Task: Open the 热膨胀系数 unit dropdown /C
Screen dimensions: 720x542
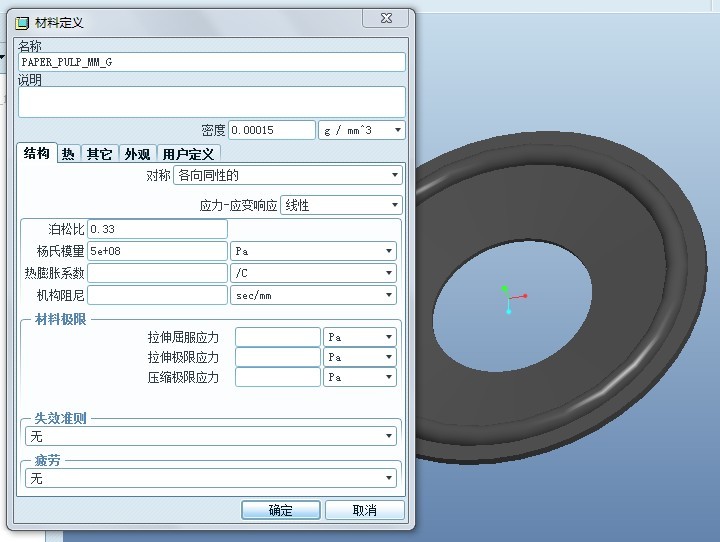Action: (x=313, y=273)
